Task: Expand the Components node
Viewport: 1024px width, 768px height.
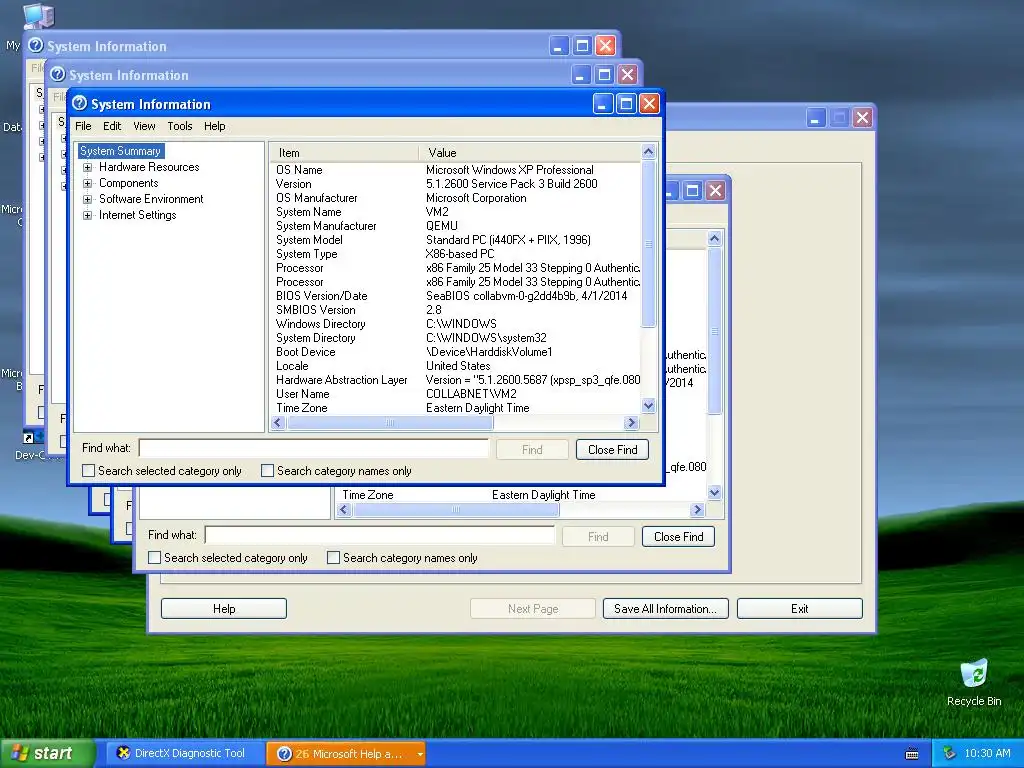Action: [87, 184]
